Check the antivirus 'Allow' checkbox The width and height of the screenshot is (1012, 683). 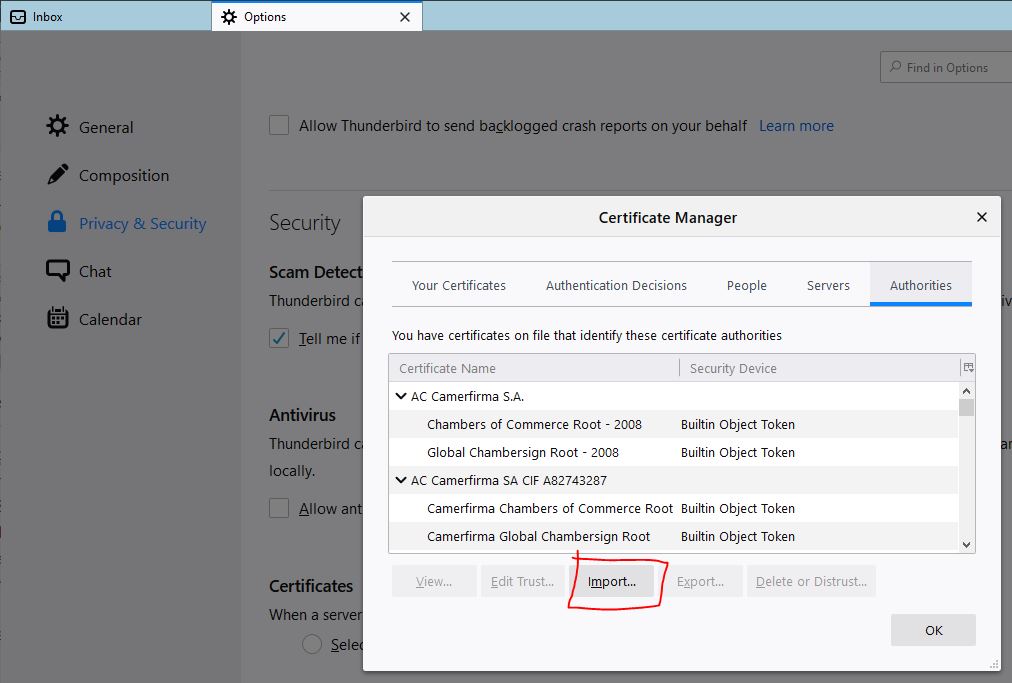point(280,509)
